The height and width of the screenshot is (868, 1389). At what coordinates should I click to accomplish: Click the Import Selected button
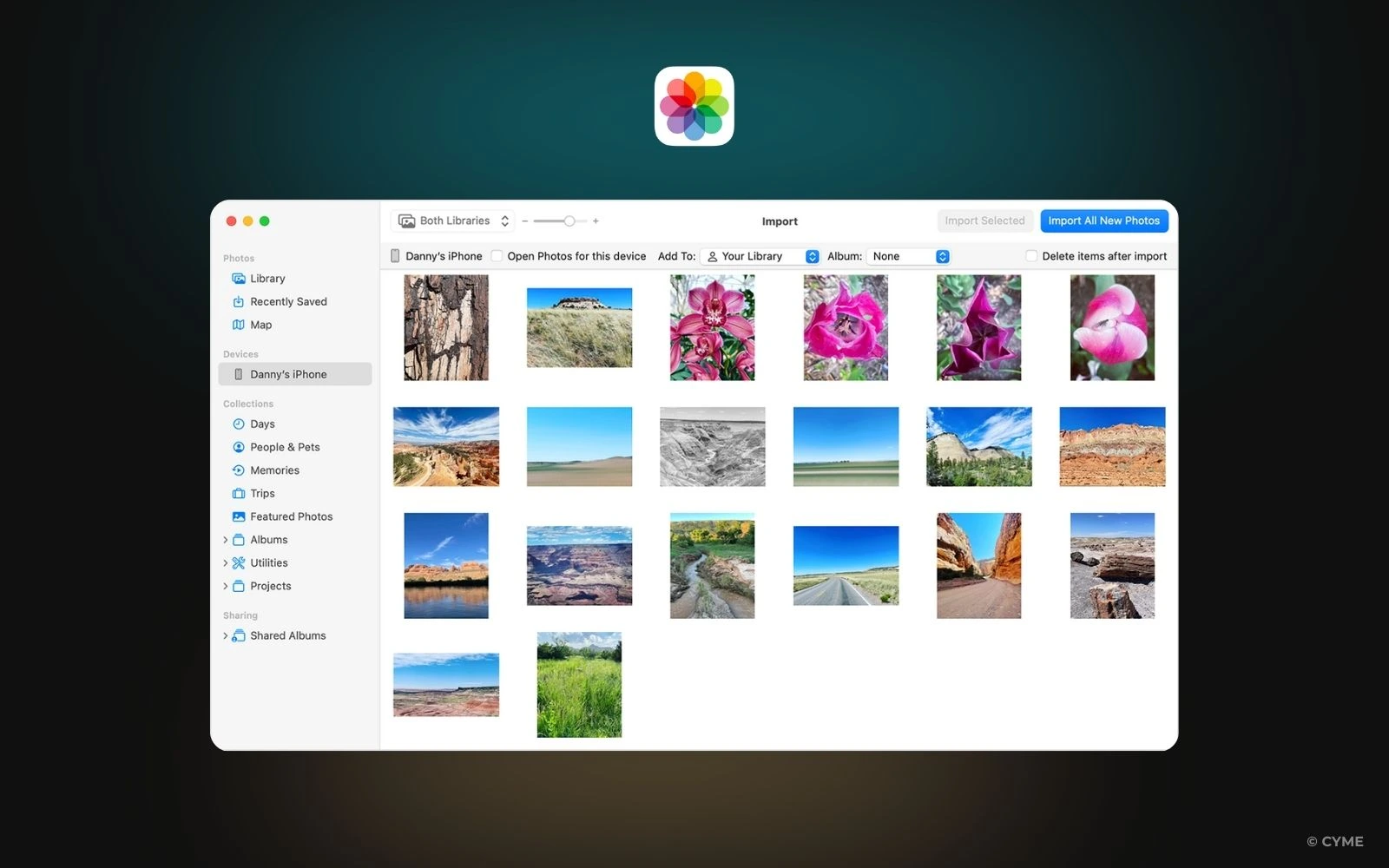tap(984, 220)
